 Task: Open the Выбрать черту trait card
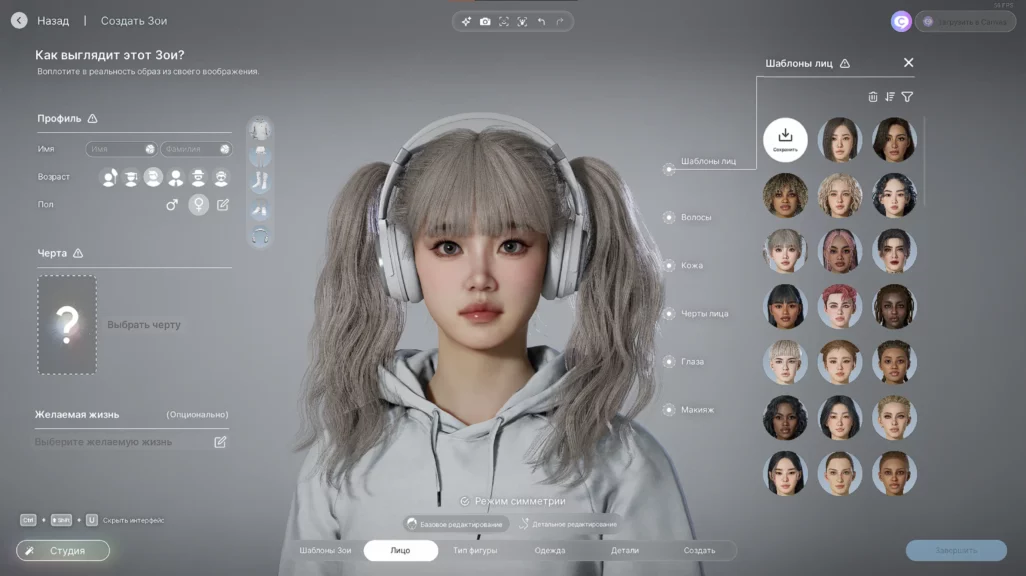click(x=67, y=324)
